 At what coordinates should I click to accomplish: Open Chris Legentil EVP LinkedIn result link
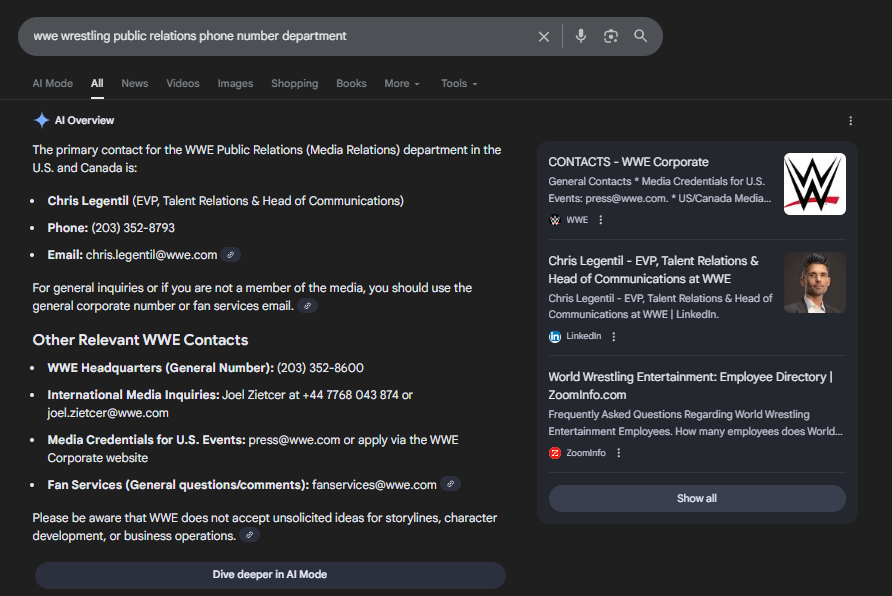(653, 270)
